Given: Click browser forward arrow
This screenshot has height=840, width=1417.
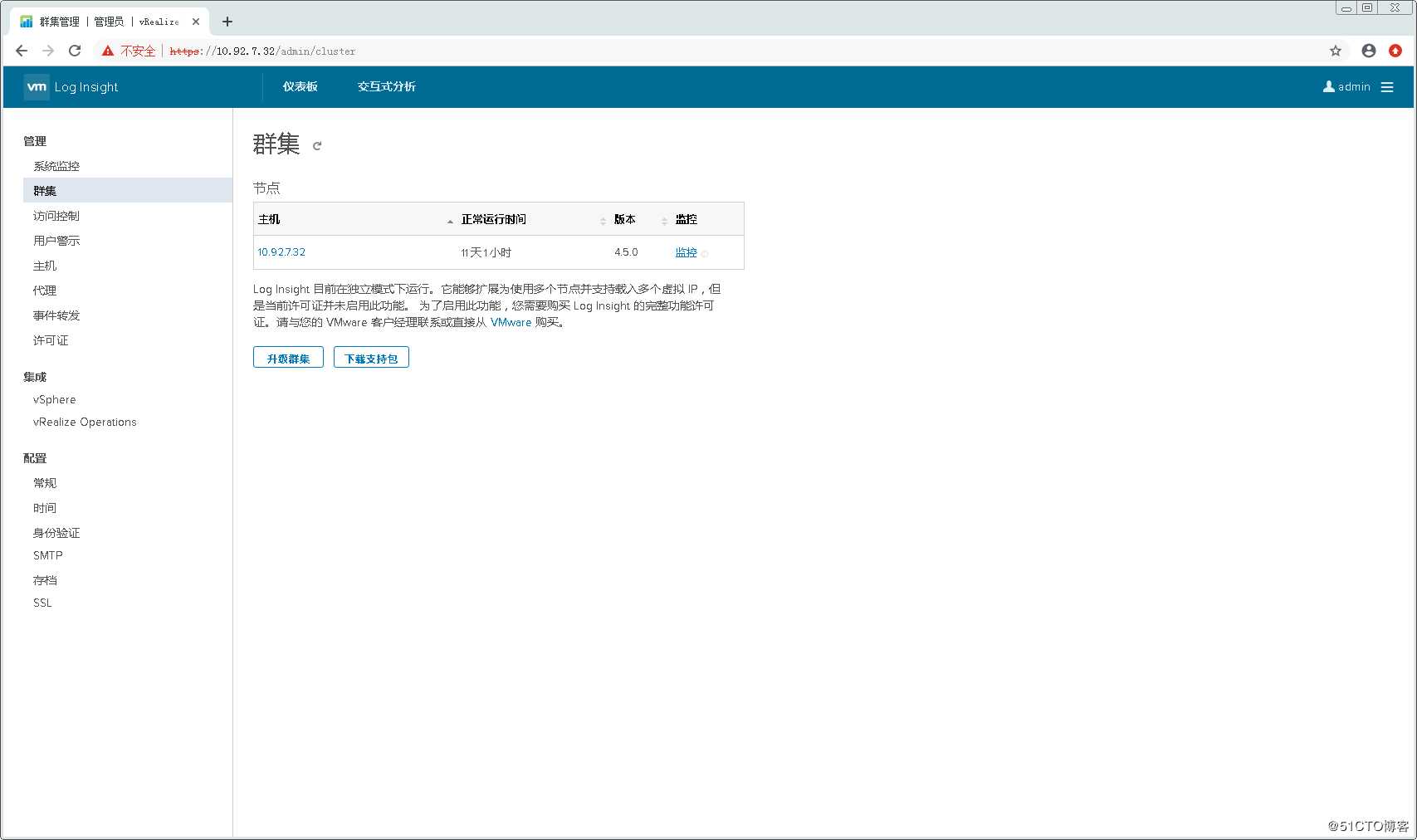Looking at the screenshot, I should pyautogui.click(x=48, y=51).
